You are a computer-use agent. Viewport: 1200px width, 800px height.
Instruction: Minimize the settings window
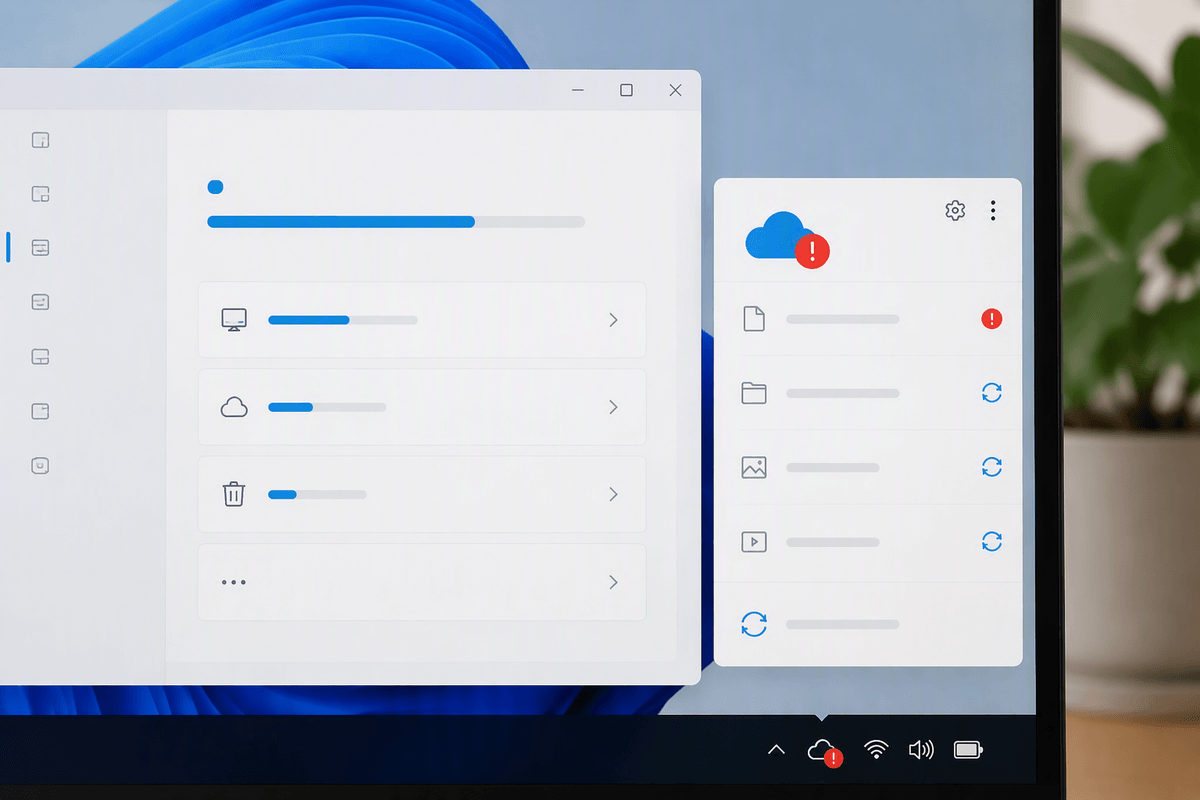tap(578, 90)
